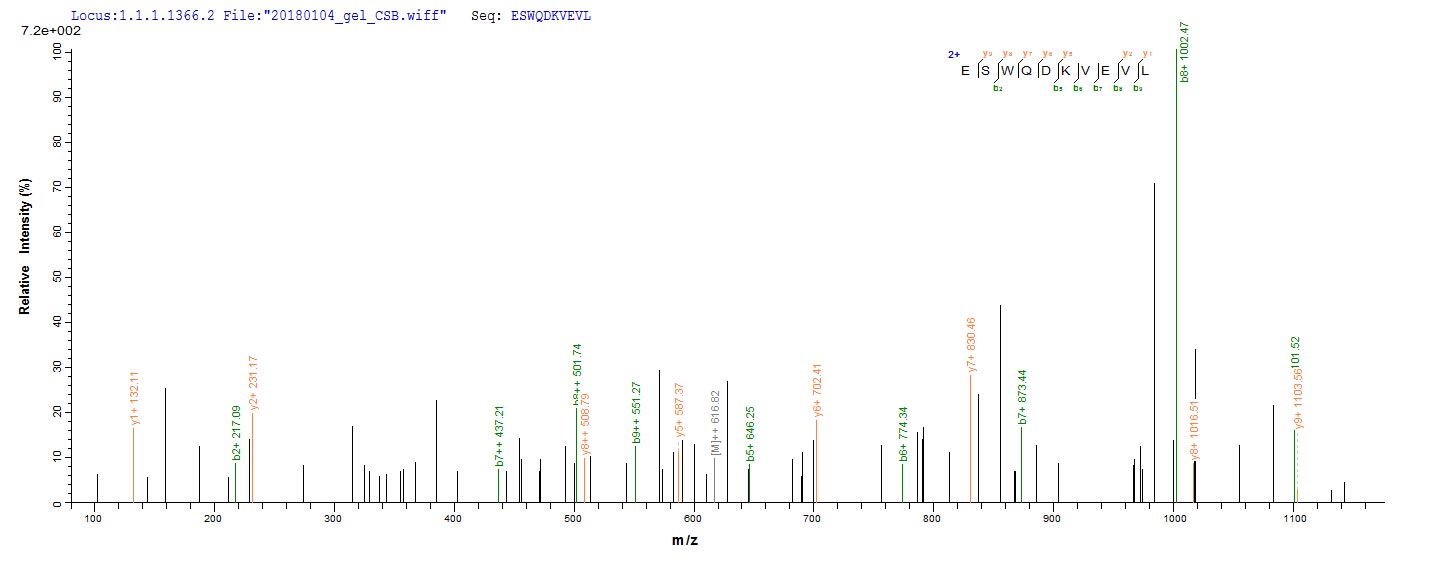Click the y1+ 132.11 ion label
Screen dimensions: 1436x562
[135, 399]
